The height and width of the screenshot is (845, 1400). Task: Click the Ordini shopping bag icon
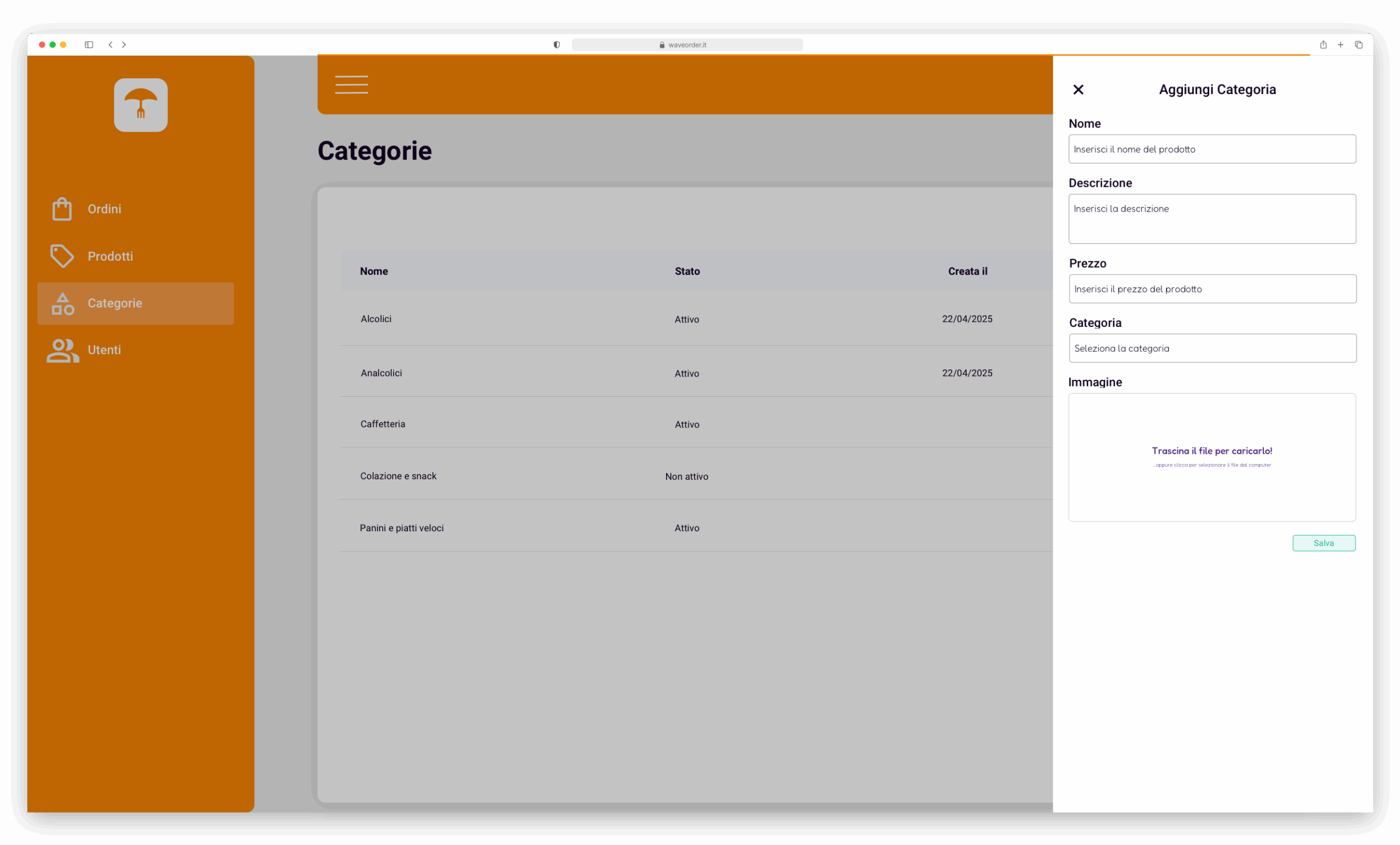[62, 209]
